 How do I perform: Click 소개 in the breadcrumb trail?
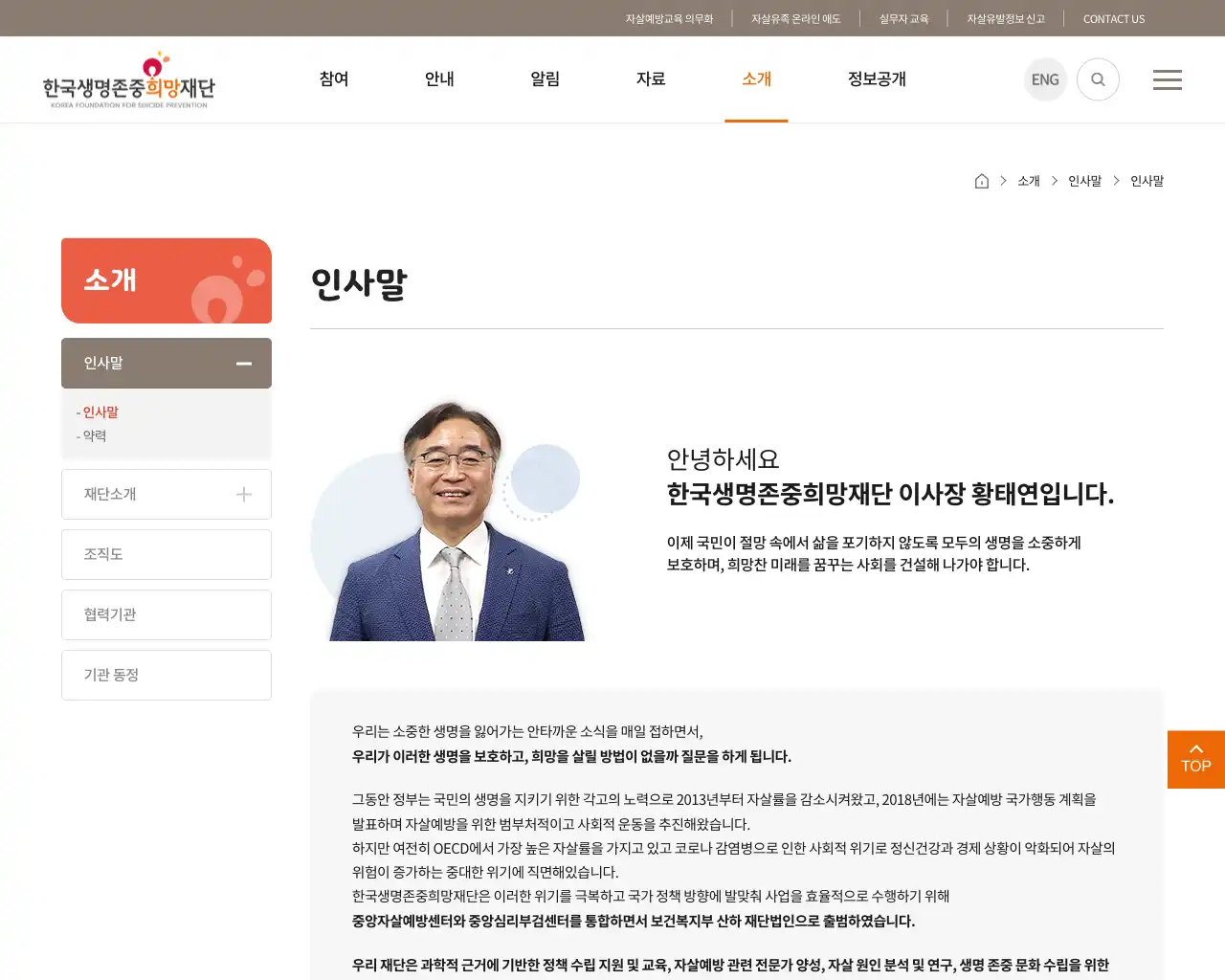pos(1028,180)
